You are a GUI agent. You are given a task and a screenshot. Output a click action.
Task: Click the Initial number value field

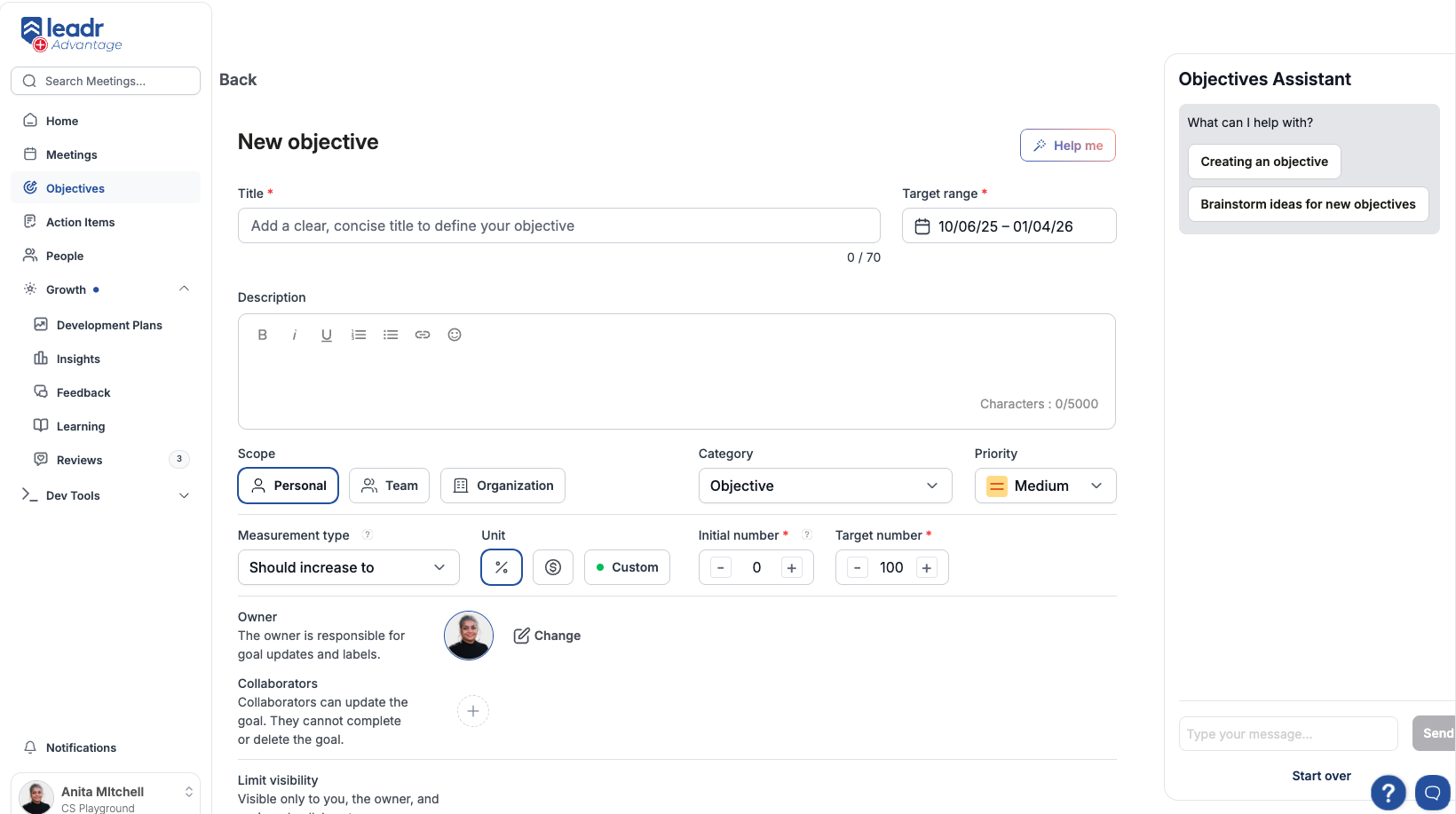pyautogui.click(x=756, y=567)
